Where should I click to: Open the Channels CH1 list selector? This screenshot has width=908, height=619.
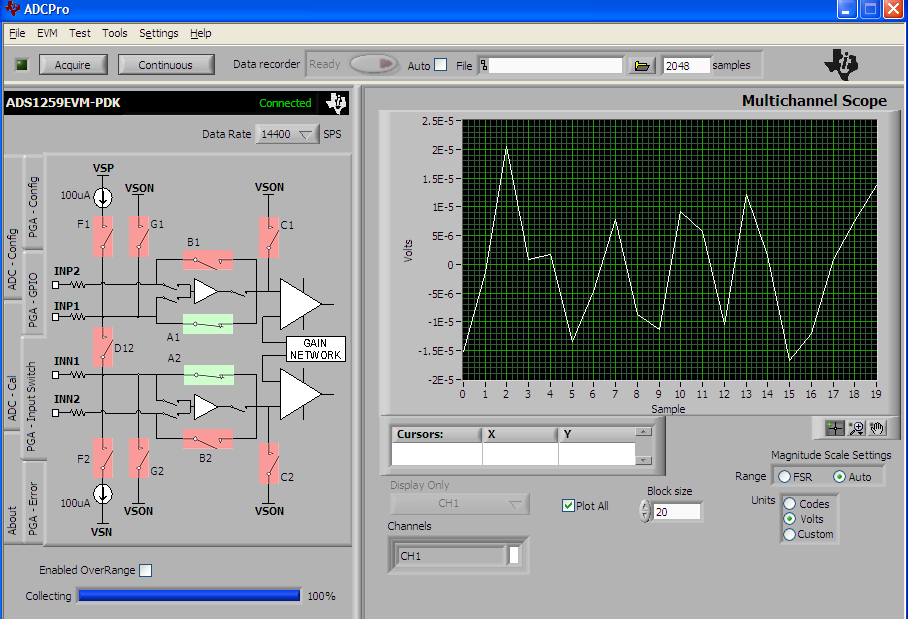(x=458, y=555)
